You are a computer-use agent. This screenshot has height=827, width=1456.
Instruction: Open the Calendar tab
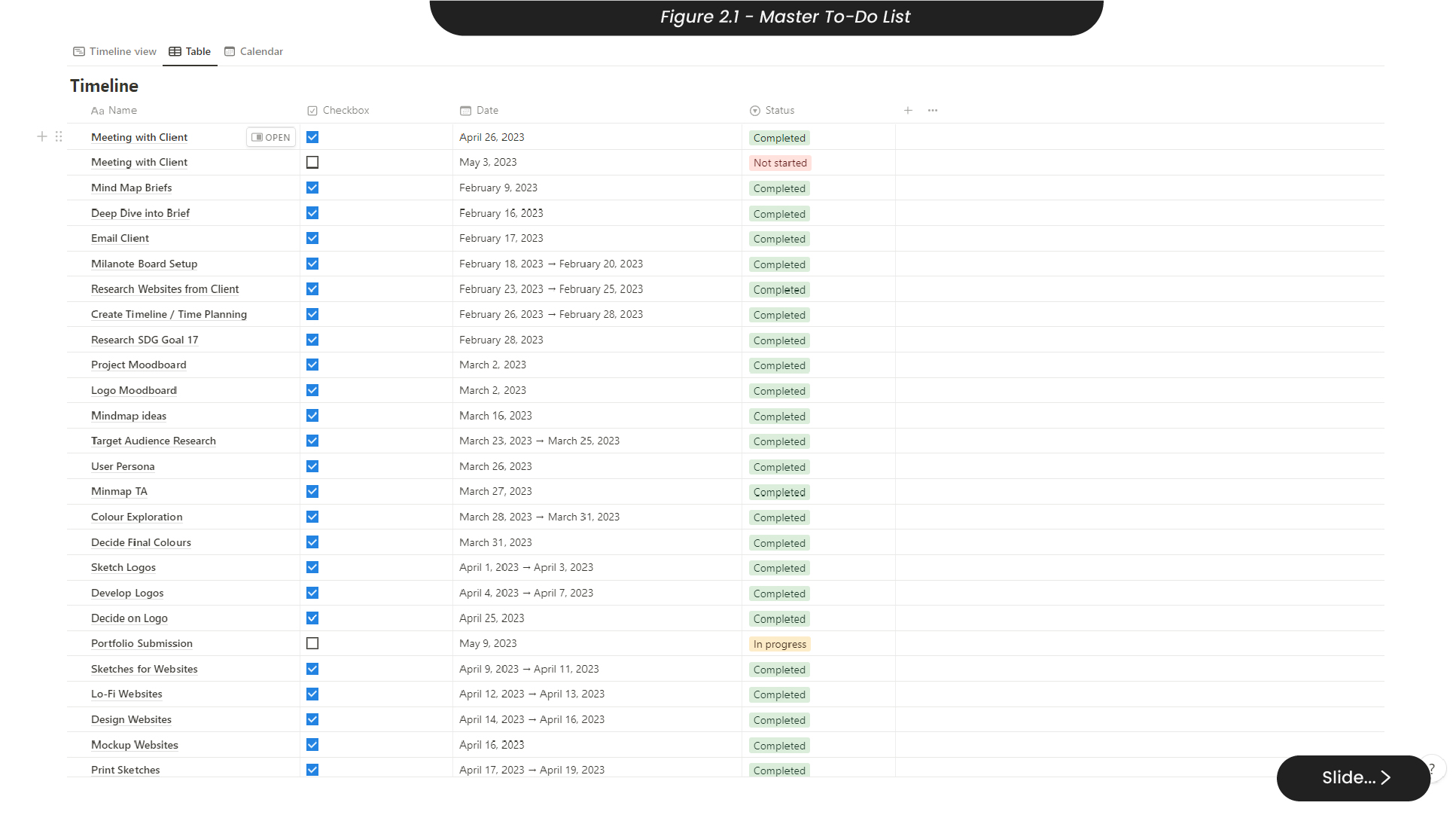[x=254, y=51]
